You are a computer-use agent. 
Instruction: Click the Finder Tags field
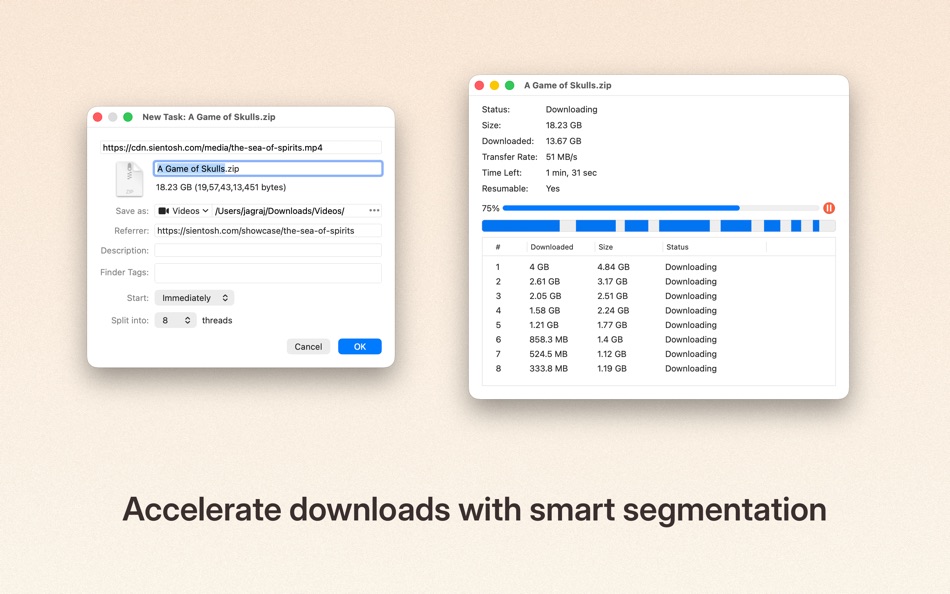click(x=268, y=273)
